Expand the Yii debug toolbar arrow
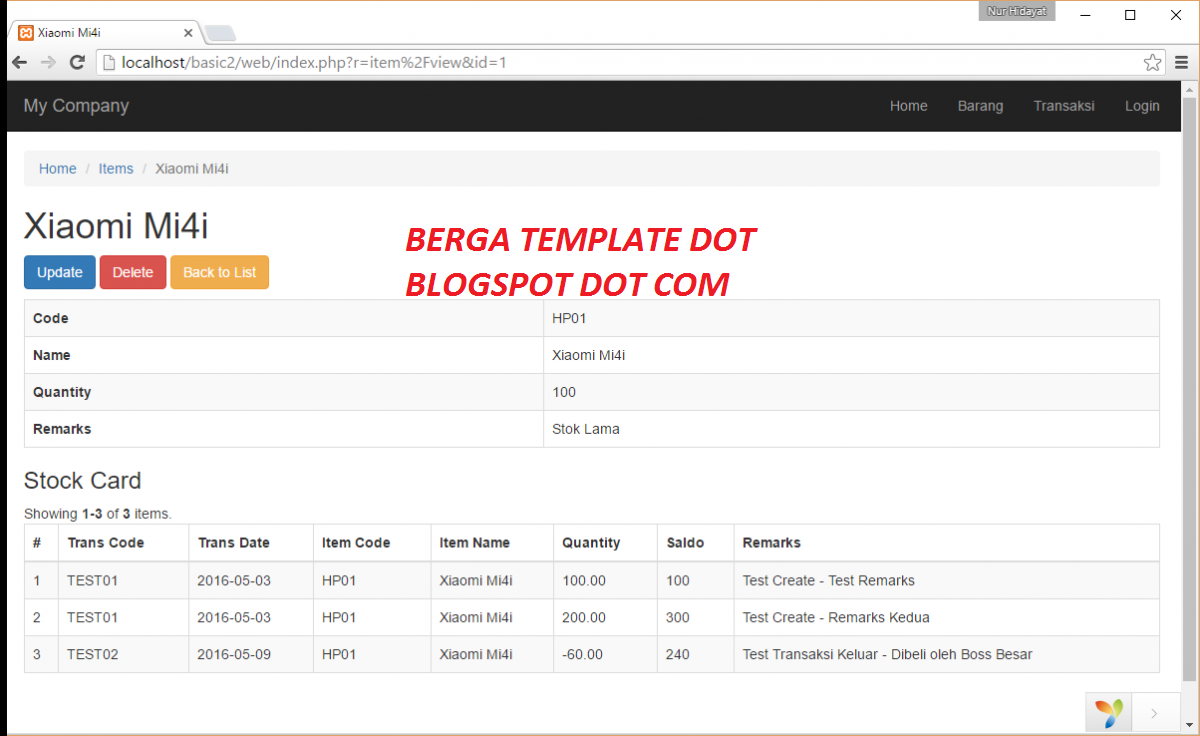This screenshot has height=736, width=1200. coord(1155,713)
